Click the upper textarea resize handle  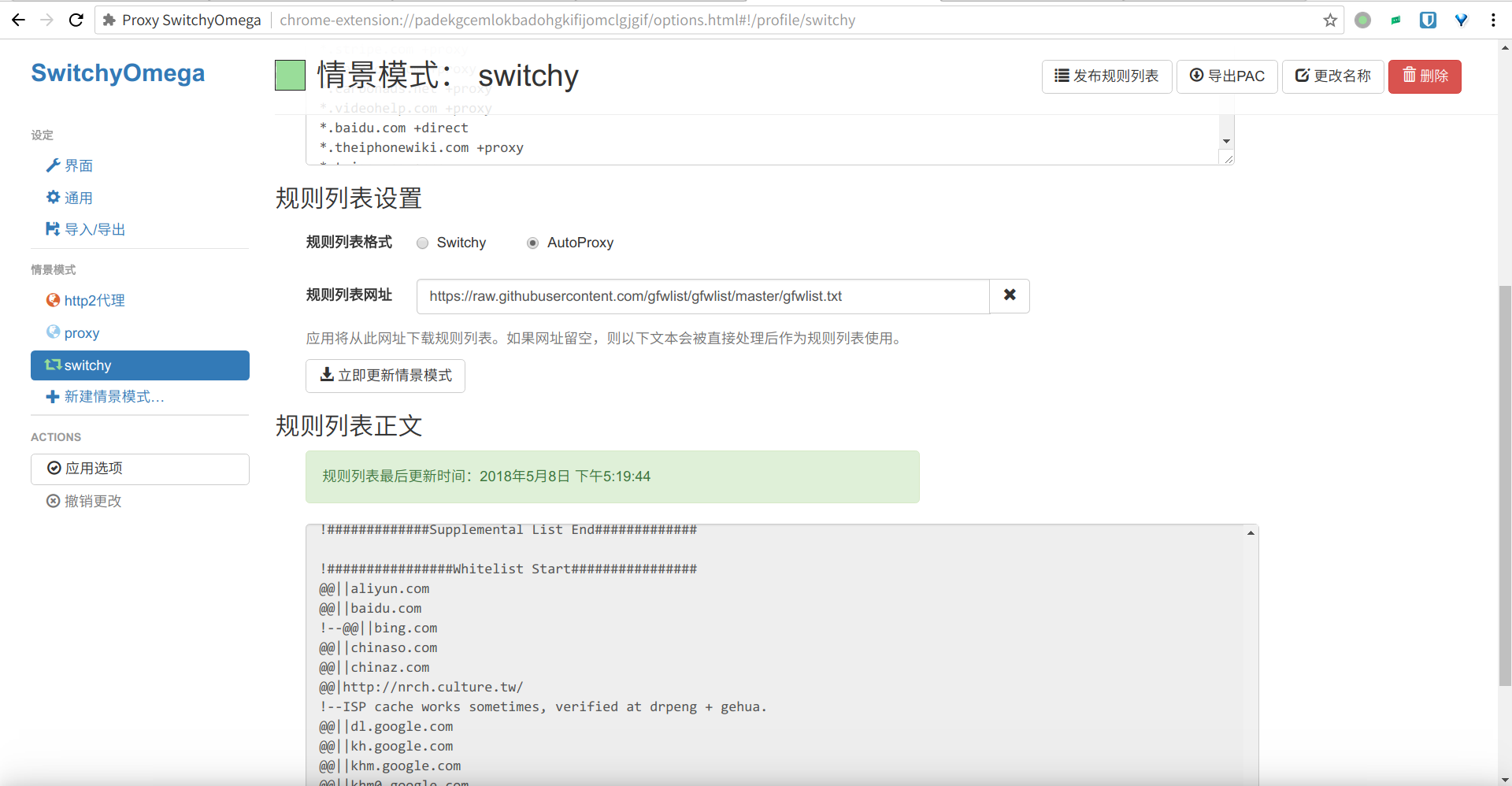[1227, 158]
